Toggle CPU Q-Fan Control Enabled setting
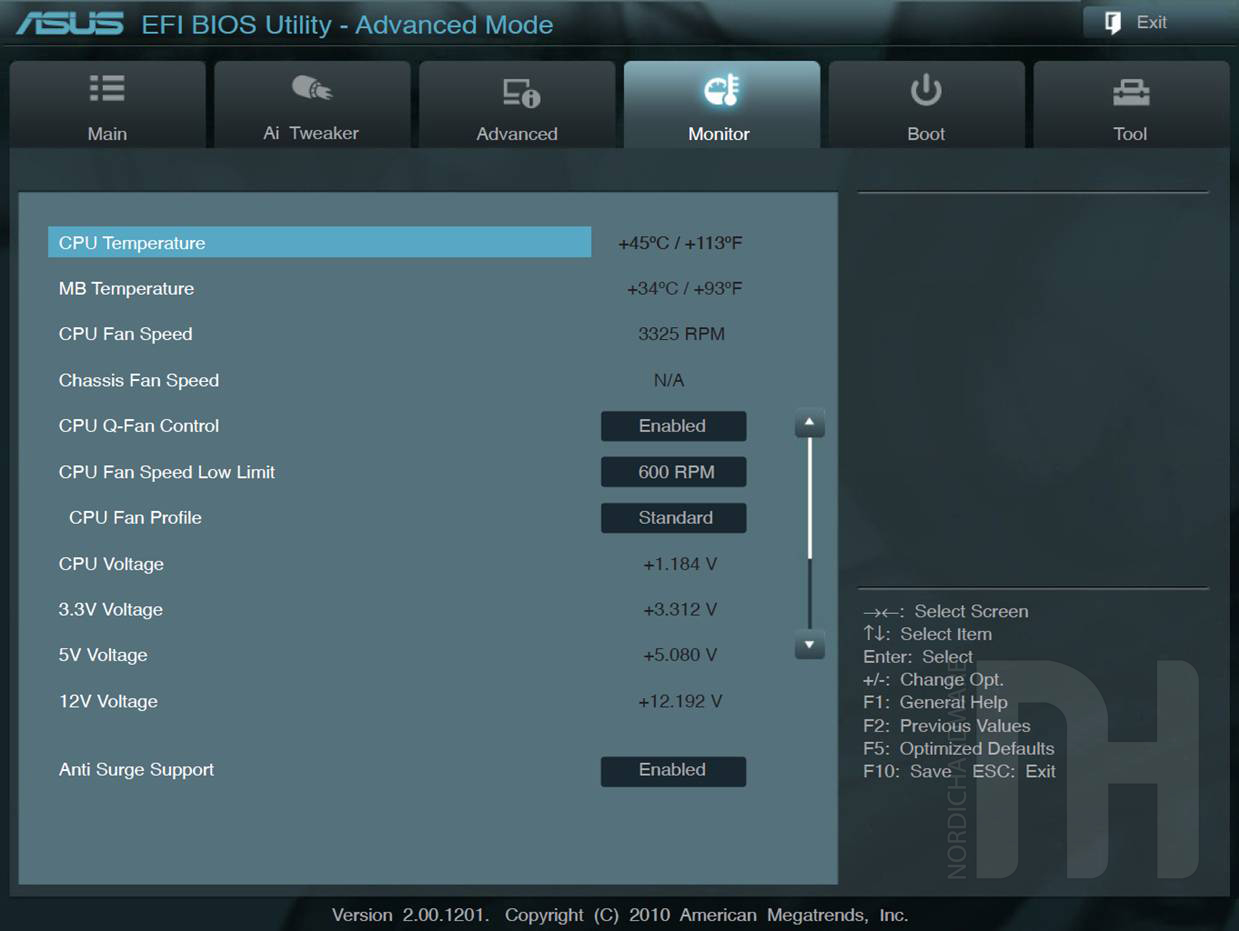The height and width of the screenshot is (931, 1239). [673, 426]
